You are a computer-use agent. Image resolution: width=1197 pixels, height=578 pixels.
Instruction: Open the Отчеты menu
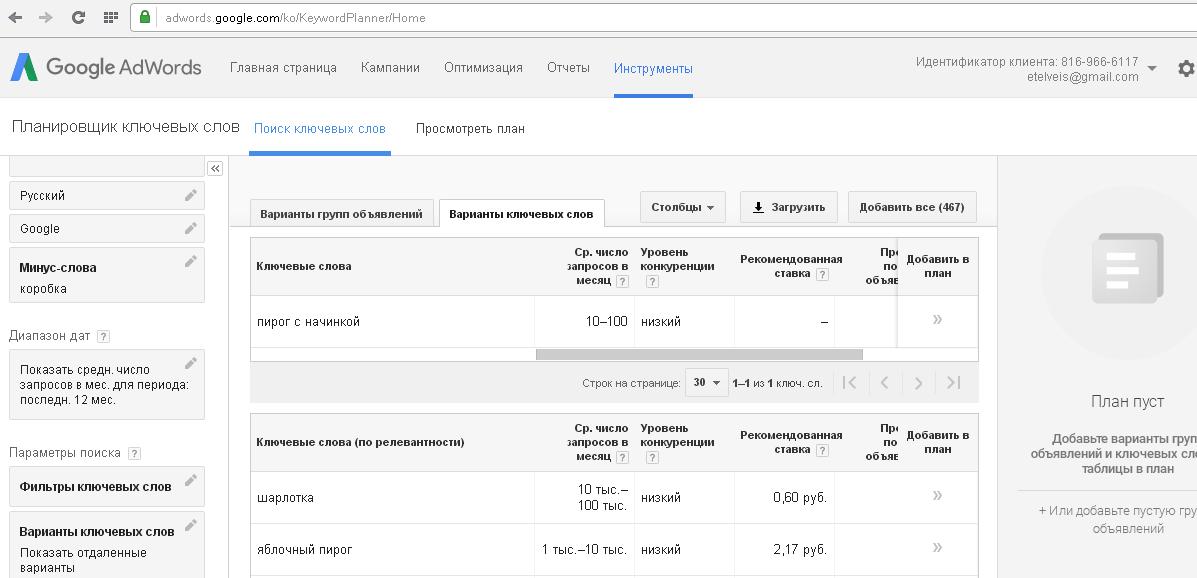click(x=569, y=68)
